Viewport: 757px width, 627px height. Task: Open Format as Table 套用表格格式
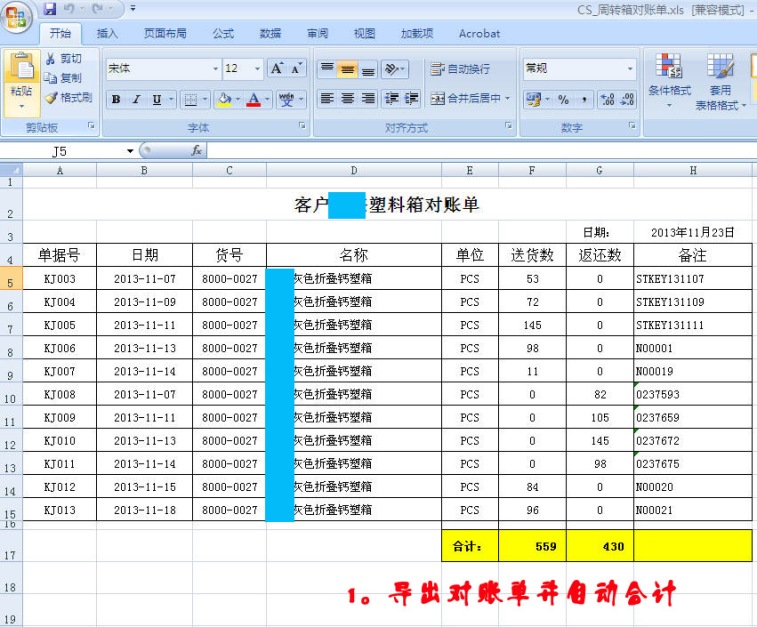[720, 81]
